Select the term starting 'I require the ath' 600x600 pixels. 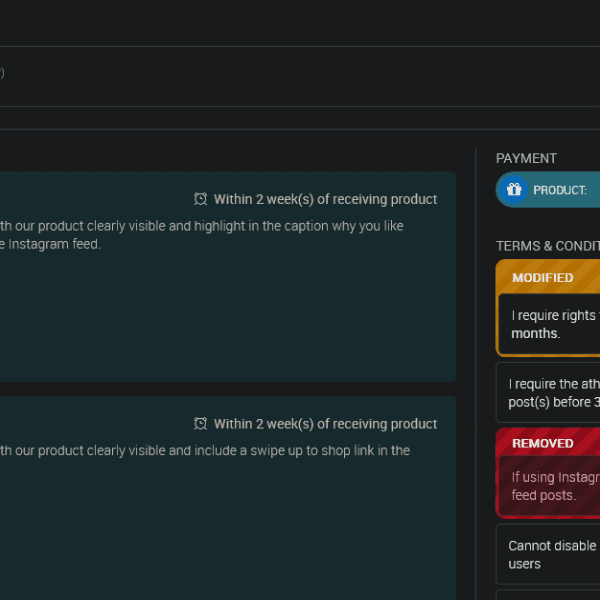[552, 392]
